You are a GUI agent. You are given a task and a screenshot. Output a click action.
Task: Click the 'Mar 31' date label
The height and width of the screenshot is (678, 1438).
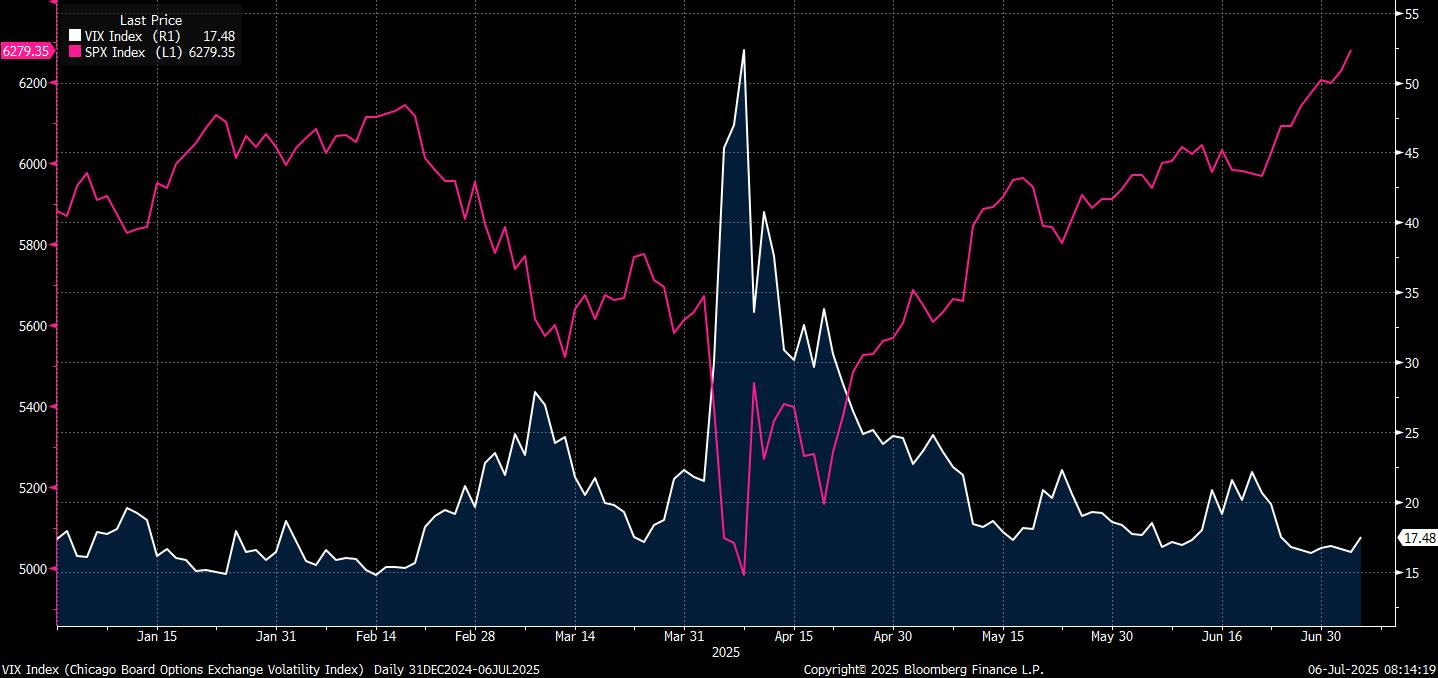683,636
